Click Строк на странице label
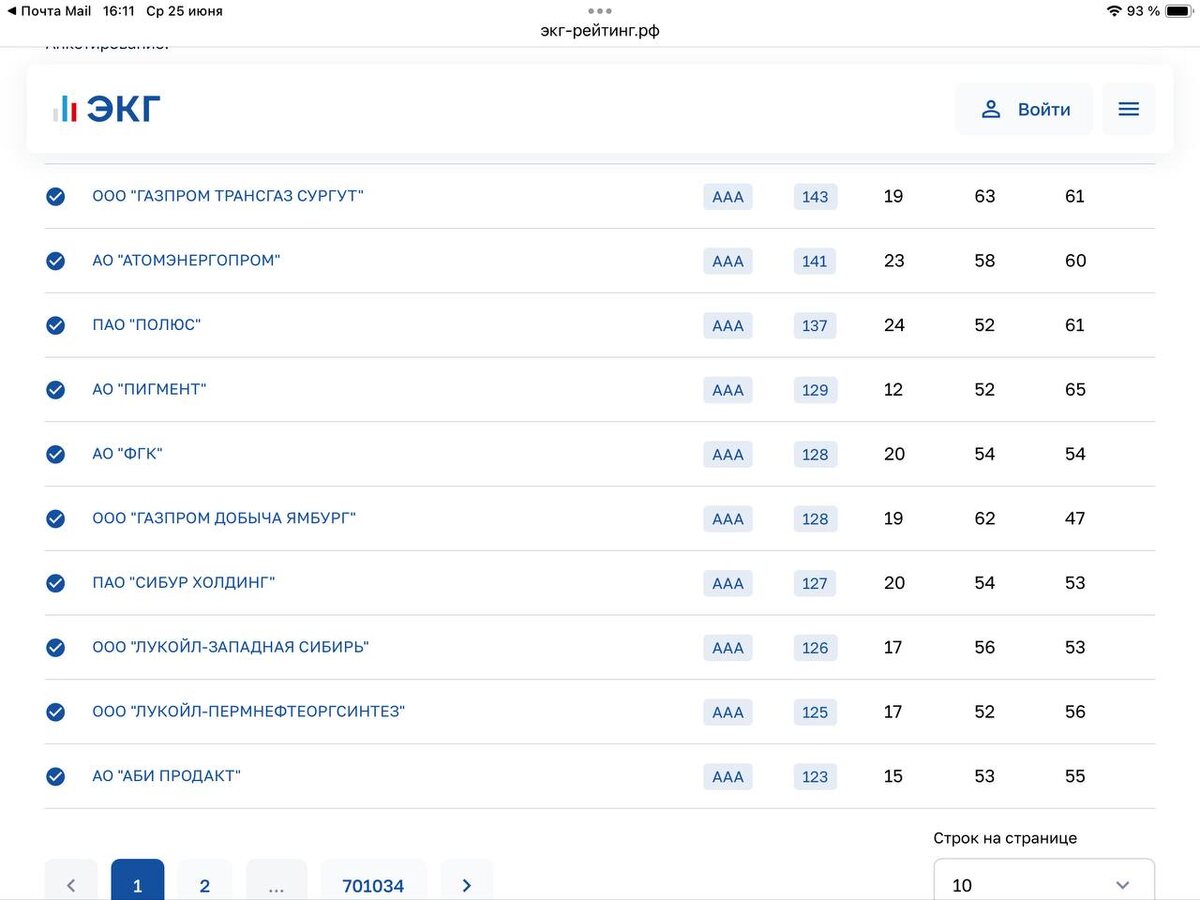Screen dimensions: 1200x900 point(1005,838)
